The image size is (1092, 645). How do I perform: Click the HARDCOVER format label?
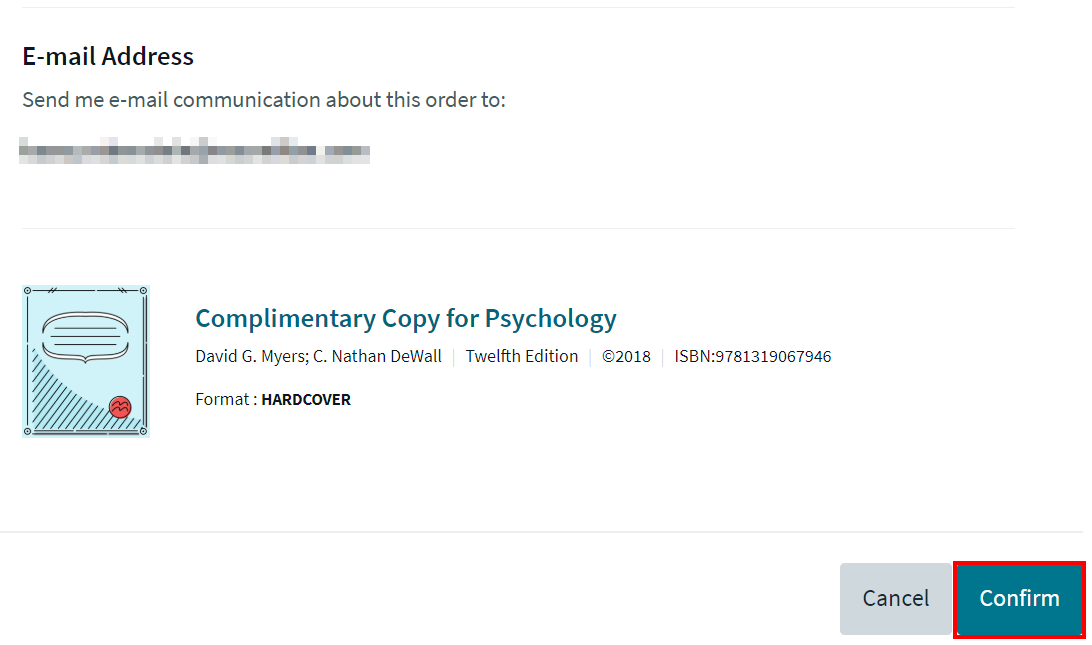pos(306,398)
